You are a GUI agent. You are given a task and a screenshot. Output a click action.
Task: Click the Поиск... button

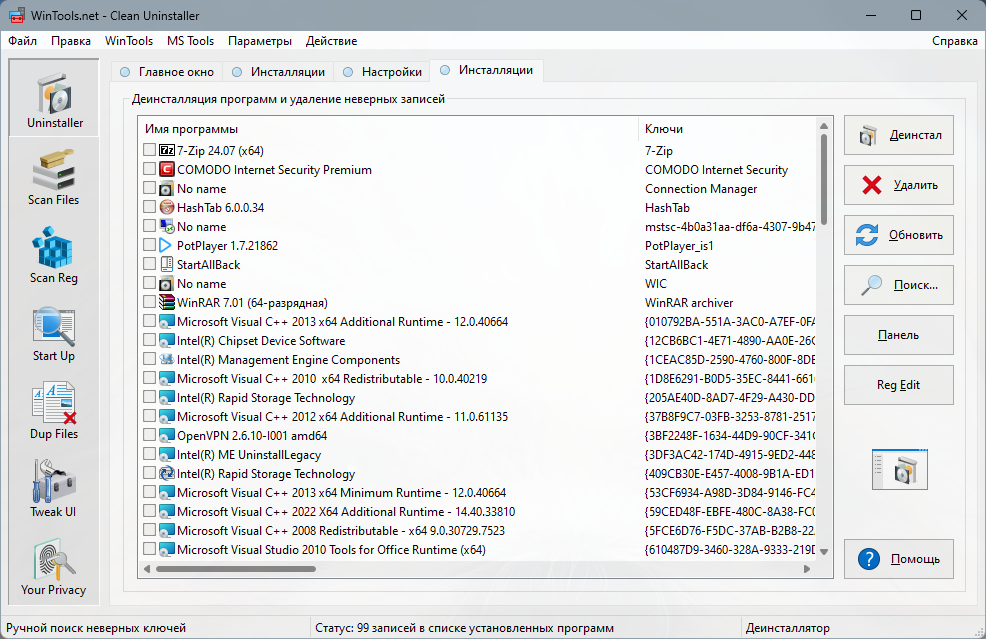899,285
